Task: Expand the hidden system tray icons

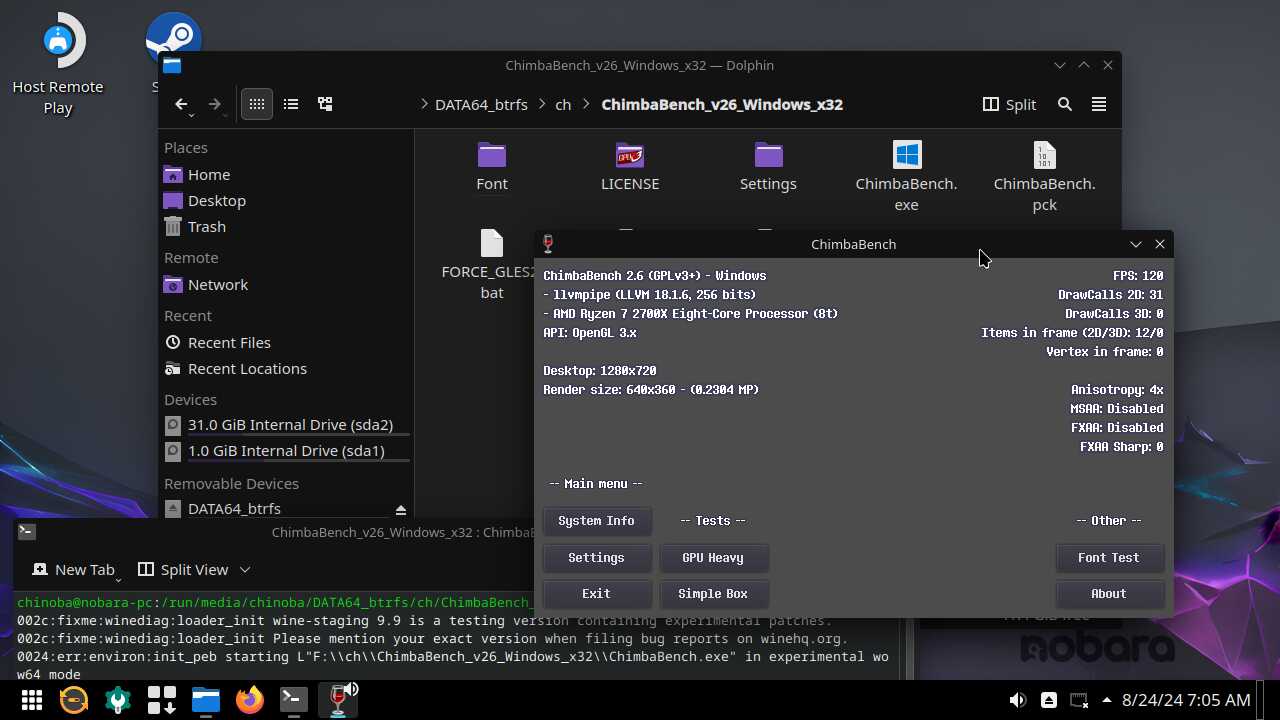Action: click(x=1106, y=700)
